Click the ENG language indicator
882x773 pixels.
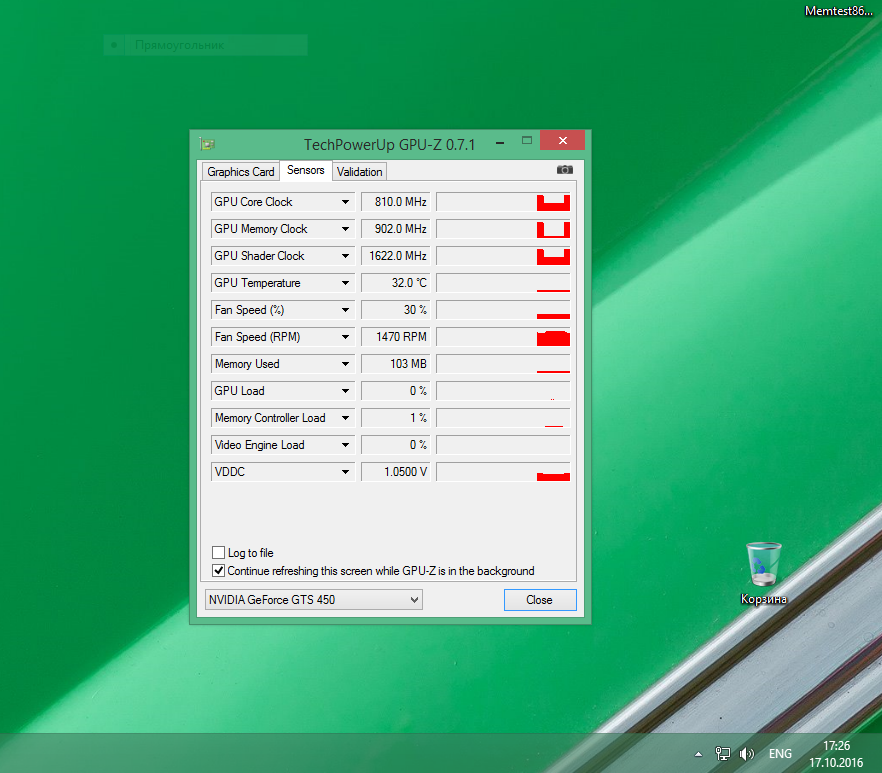point(780,753)
